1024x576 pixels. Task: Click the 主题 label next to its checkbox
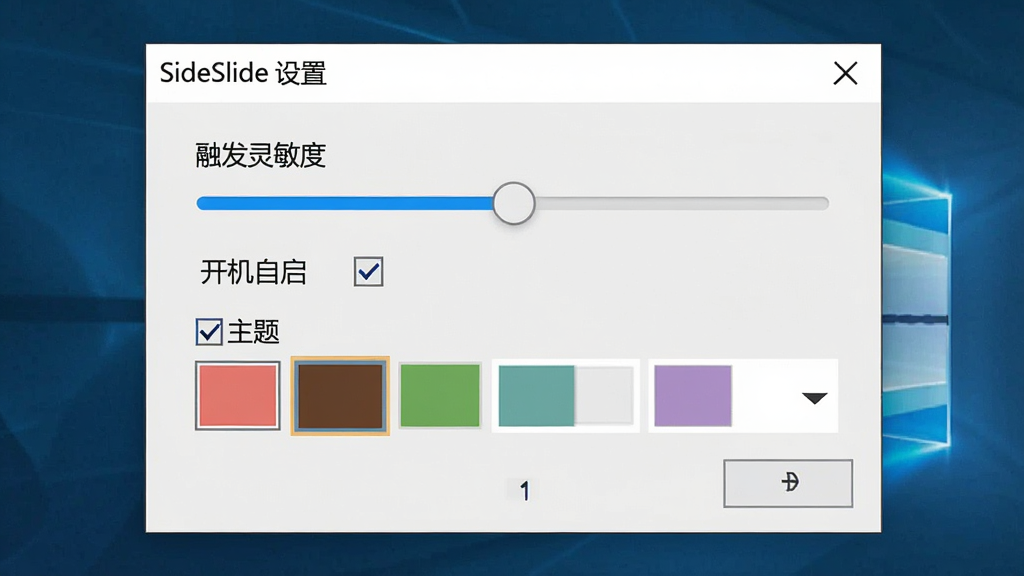point(253,332)
